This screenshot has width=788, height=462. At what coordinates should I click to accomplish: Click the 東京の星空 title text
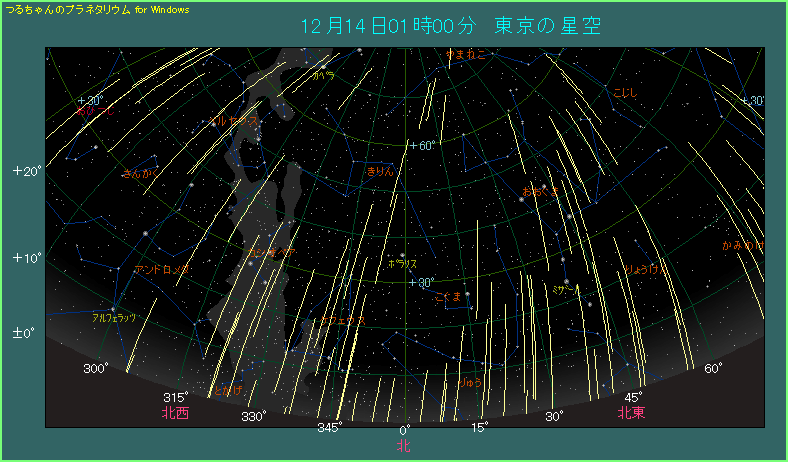pyautogui.click(x=547, y=26)
